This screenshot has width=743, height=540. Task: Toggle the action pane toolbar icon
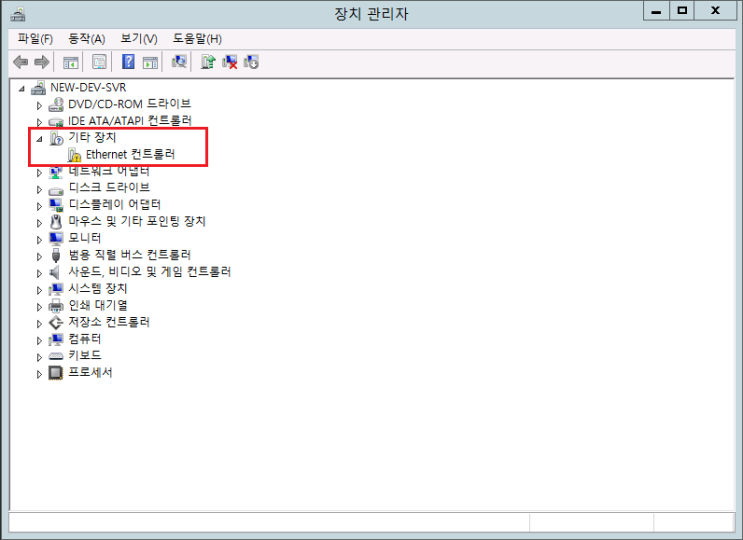point(150,62)
